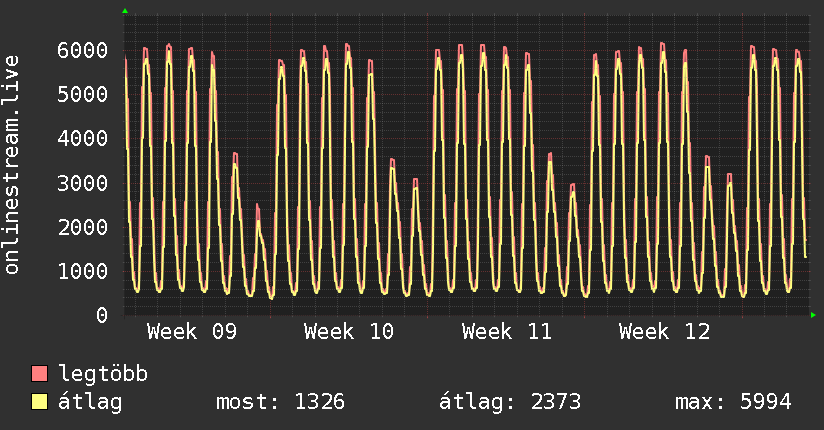Select the Week 10 axis label
The height and width of the screenshot is (430, 824).
click(348, 331)
